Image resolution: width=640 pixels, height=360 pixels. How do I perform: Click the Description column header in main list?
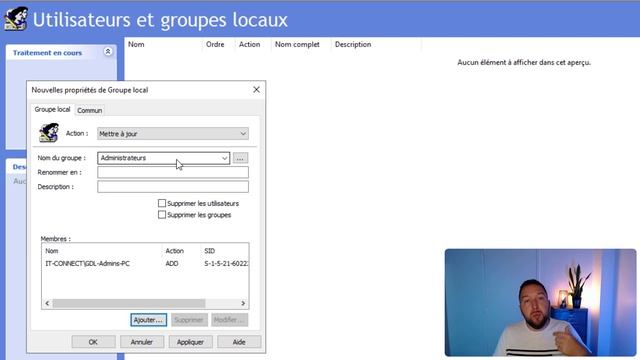click(376, 44)
